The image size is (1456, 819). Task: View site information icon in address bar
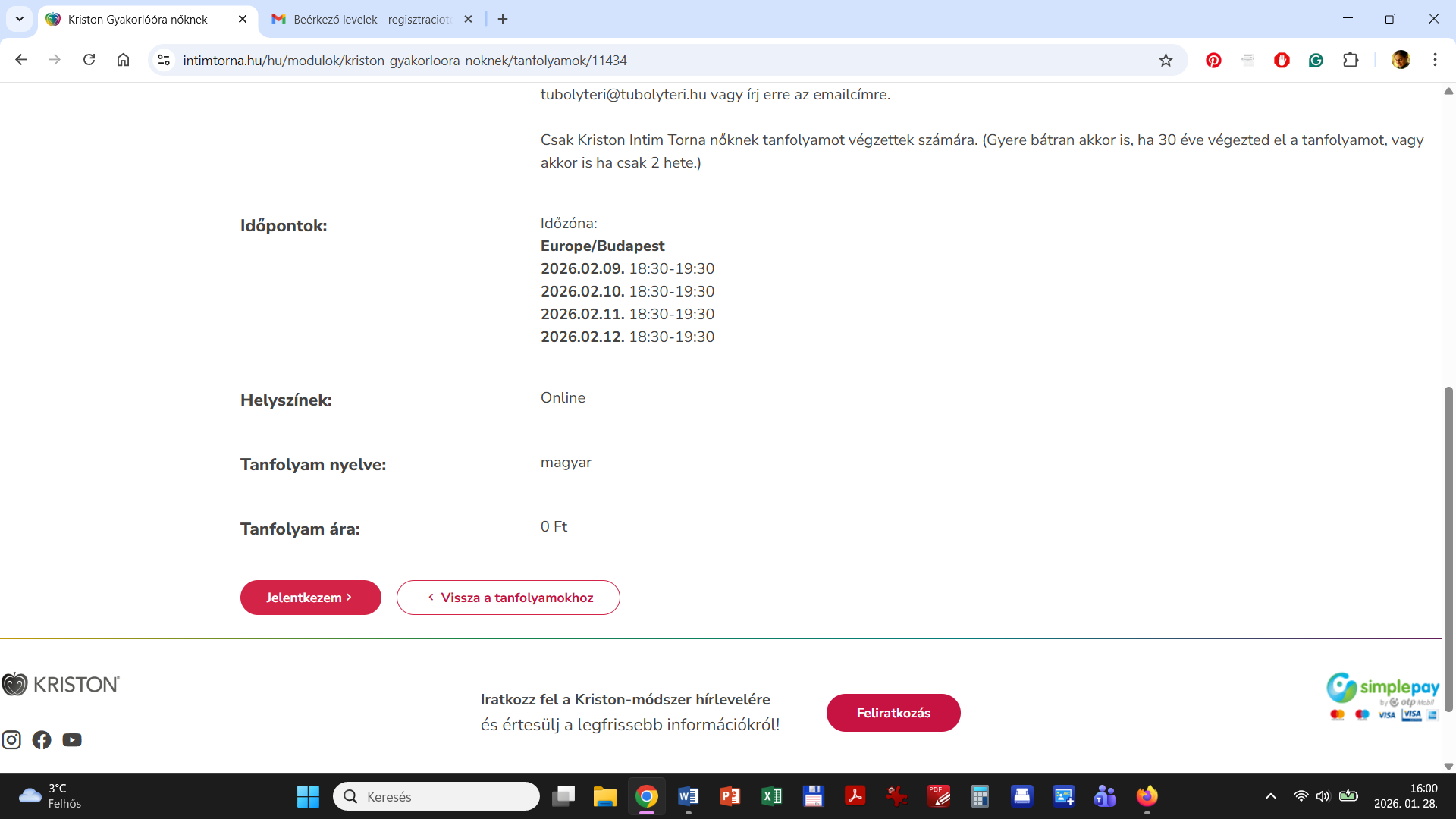(x=164, y=60)
